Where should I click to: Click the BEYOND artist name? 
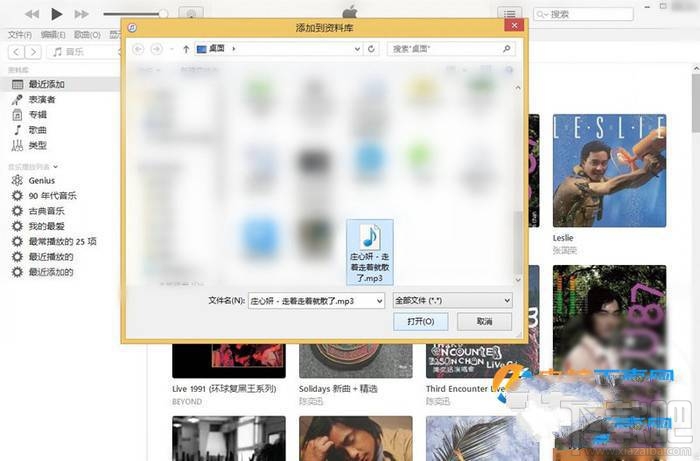pyautogui.click(x=187, y=402)
